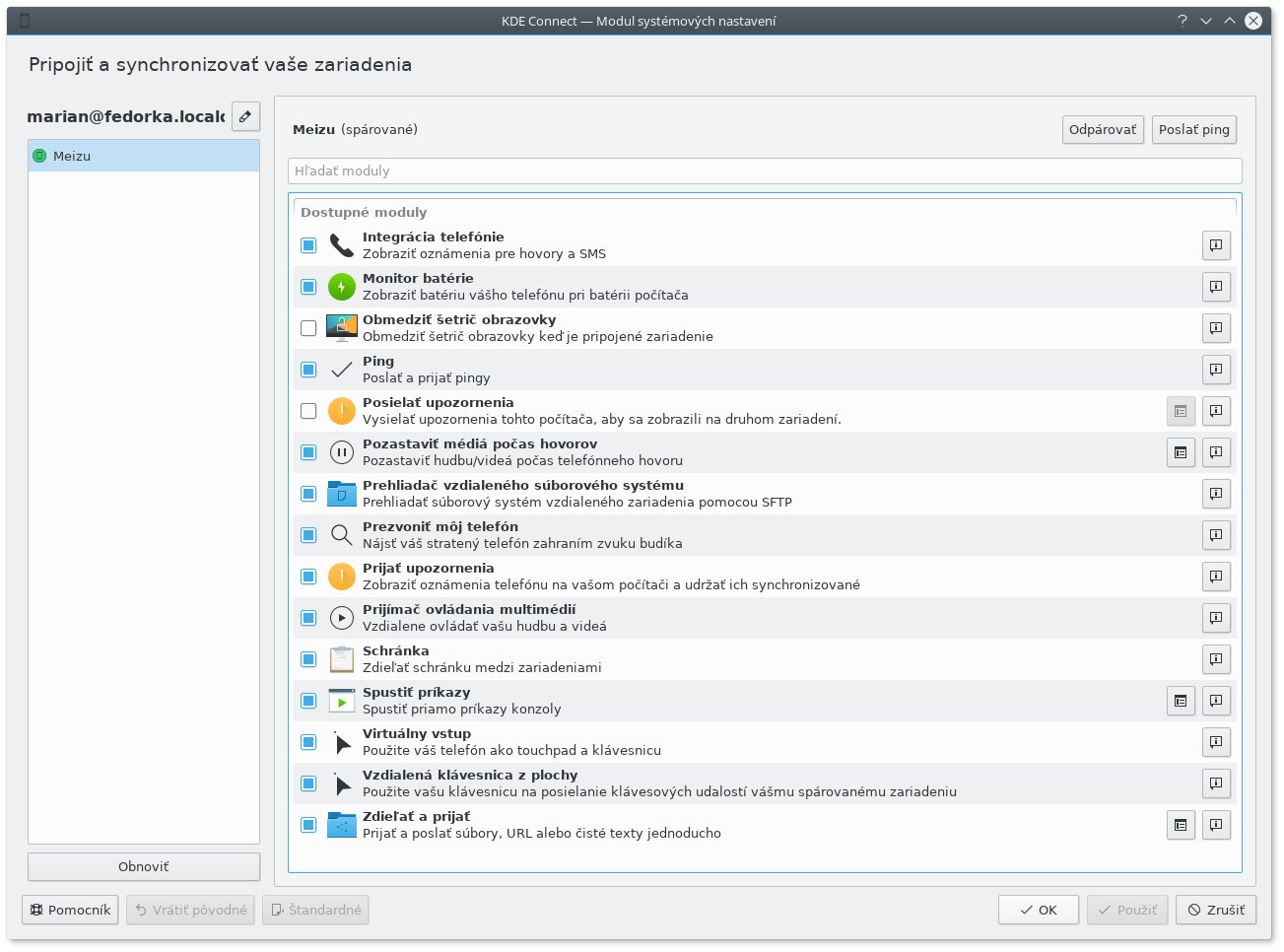Open info for Prijímač ovládania multimédií
Image resolution: width=1284 pixels, height=952 pixels.
coord(1216,618)
